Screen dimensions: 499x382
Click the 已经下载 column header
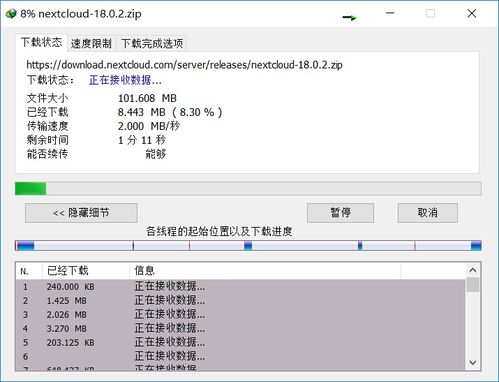[86, 271]
